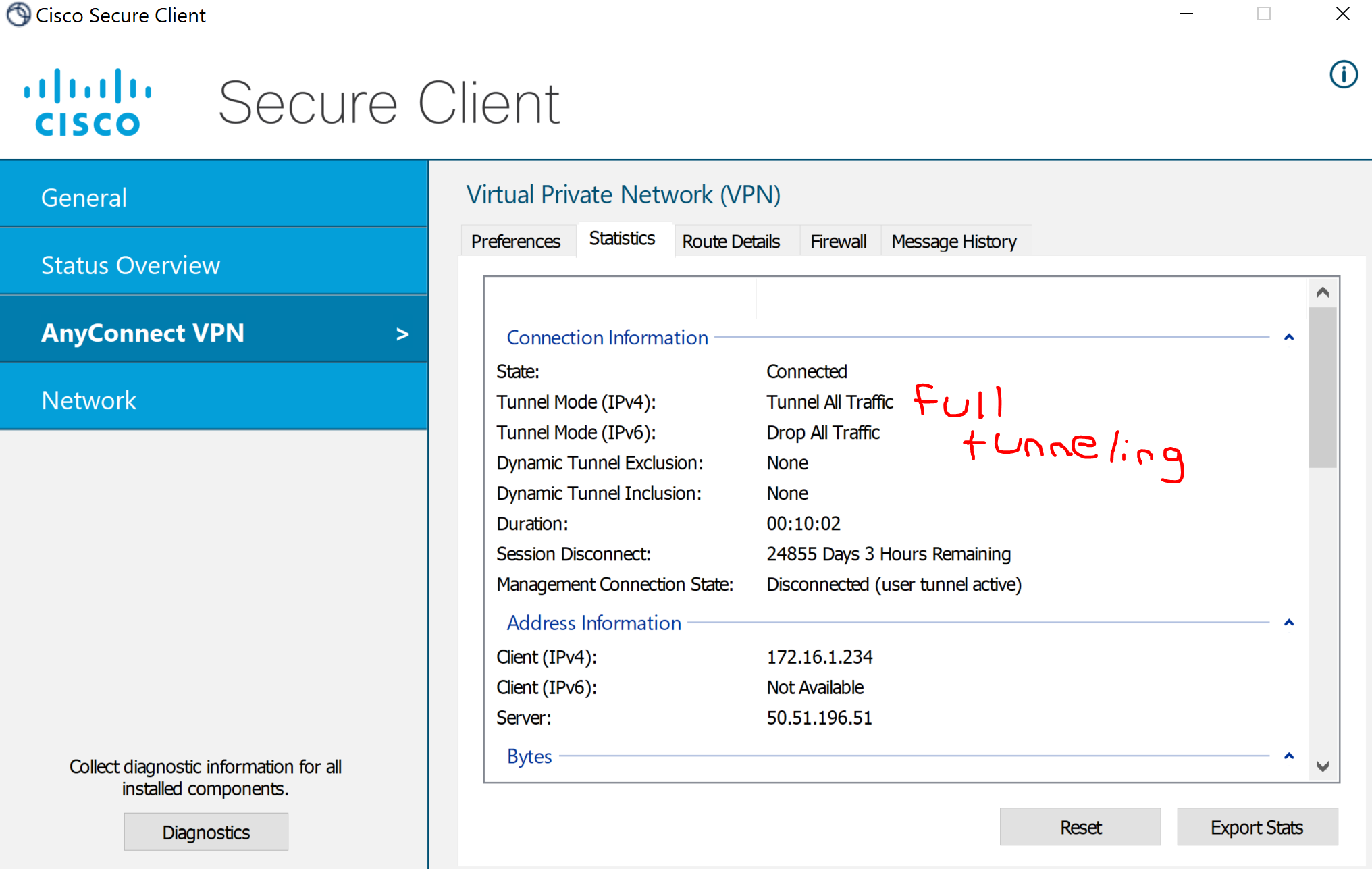Open the General section

pyautogui.click(x=213, y=194)
